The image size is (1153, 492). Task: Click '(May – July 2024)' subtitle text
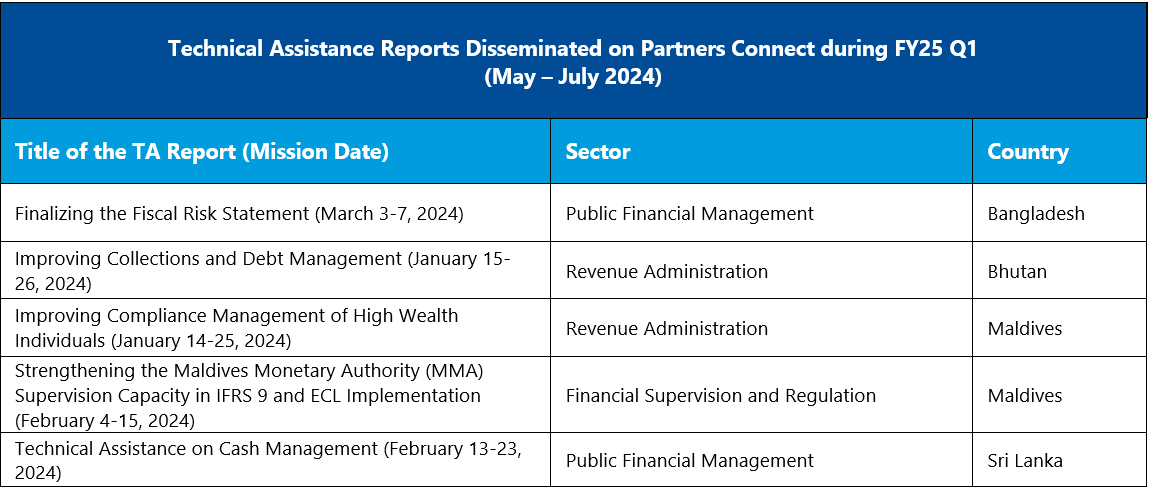(573, 77)
